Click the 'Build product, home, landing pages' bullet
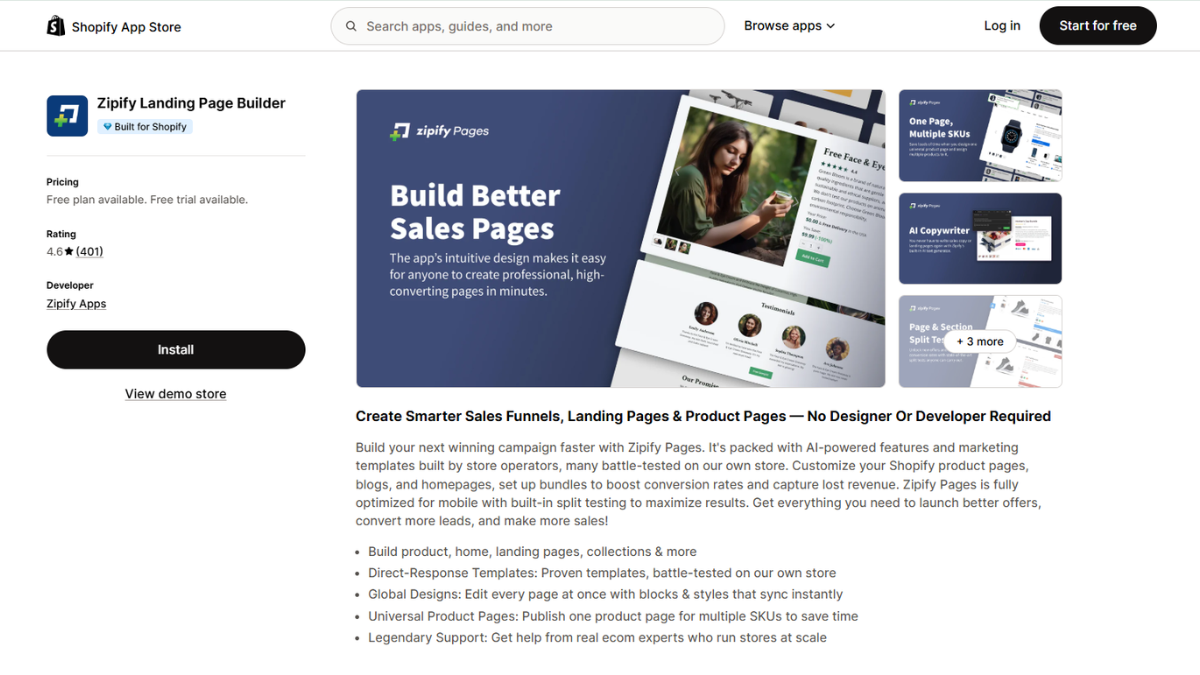This screenshot has width=1200, height=675. pyautogui.click(x=533, y=552)
